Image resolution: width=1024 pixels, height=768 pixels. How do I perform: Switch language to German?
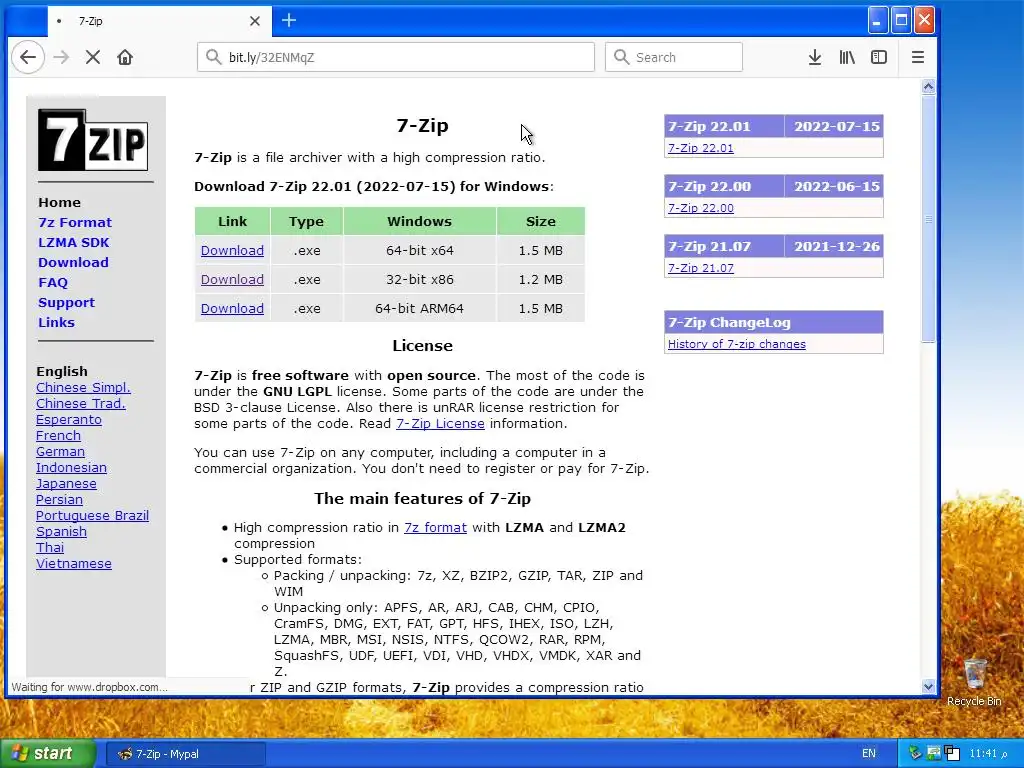point(60,452)
